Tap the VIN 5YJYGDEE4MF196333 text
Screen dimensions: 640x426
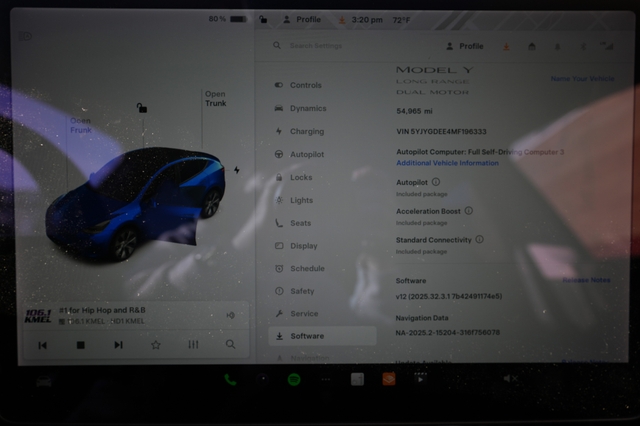441,131
